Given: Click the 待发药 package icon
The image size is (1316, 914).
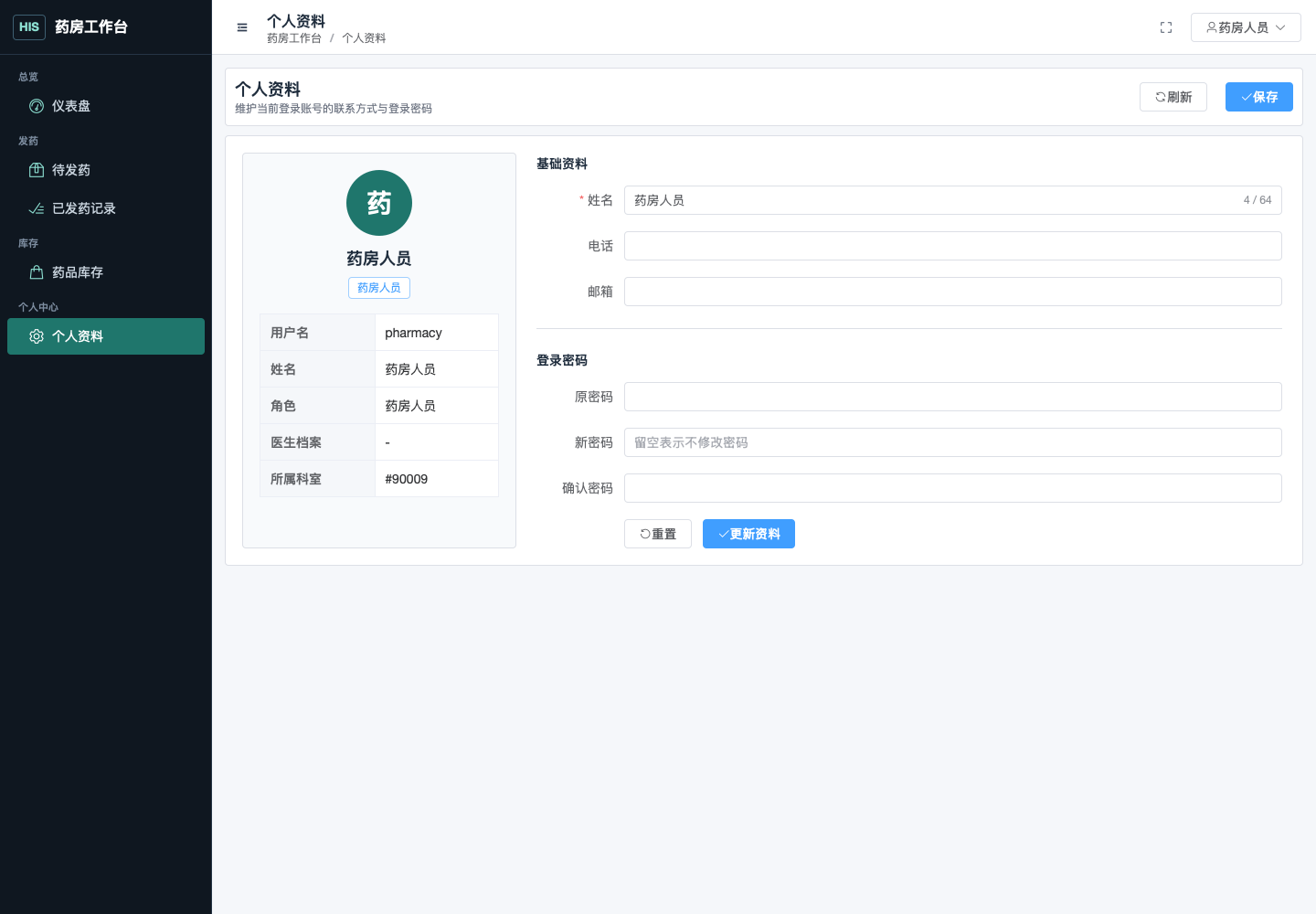Looking at the screenshot, I should tap(37, 170).
